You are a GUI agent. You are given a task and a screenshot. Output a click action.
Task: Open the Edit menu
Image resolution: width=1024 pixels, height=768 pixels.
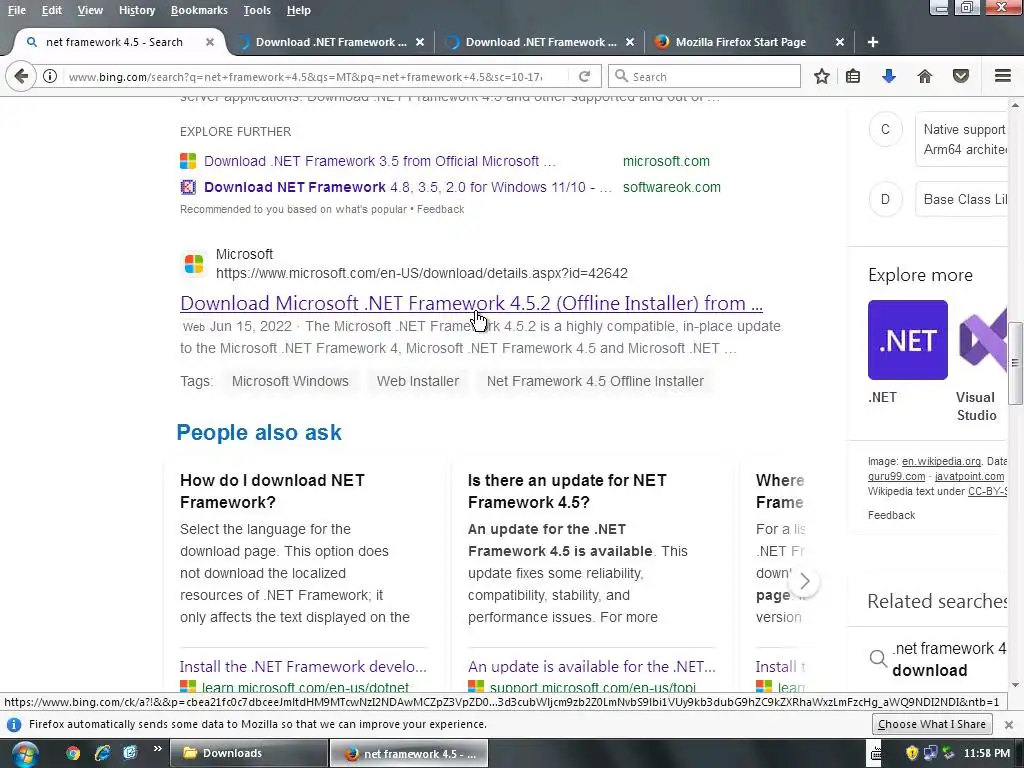coord(52,10)
